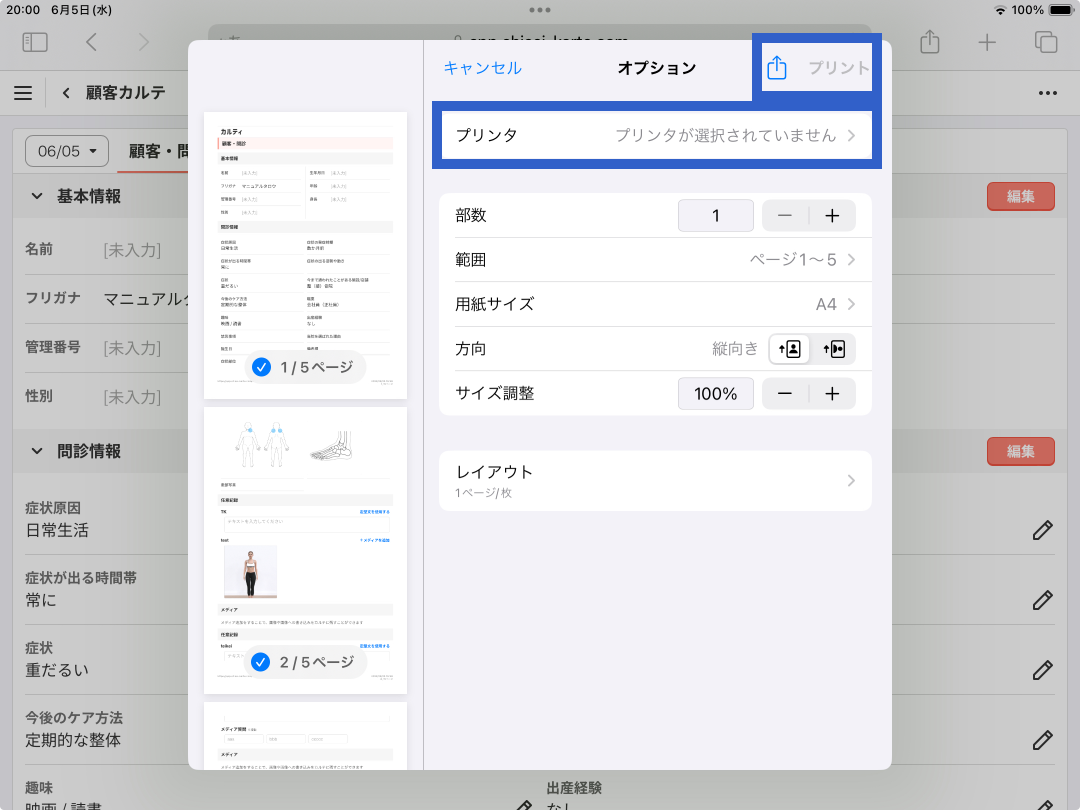Tap the battery icon in status bar
The image size is (1080, 810).
(1061, 10)
